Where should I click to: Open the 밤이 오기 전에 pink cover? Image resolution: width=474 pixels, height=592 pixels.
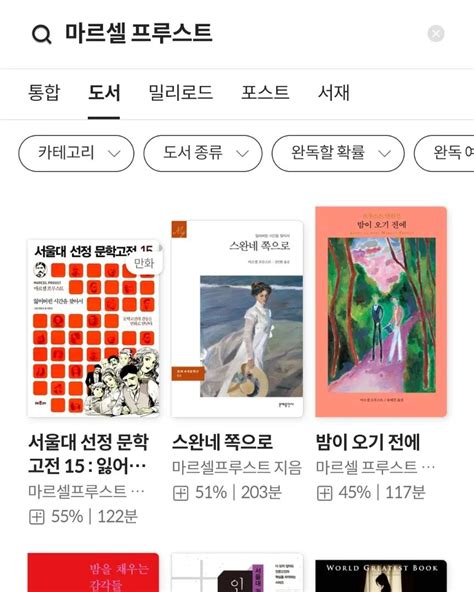[x=381, y=312]
